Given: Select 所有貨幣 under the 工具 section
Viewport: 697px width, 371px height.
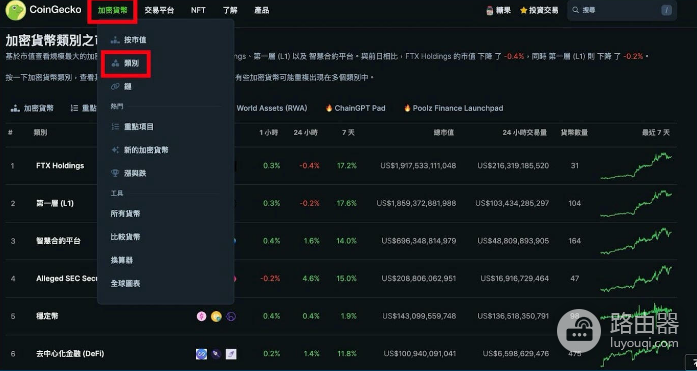Looking at the screenshot, I should [125, 214].
